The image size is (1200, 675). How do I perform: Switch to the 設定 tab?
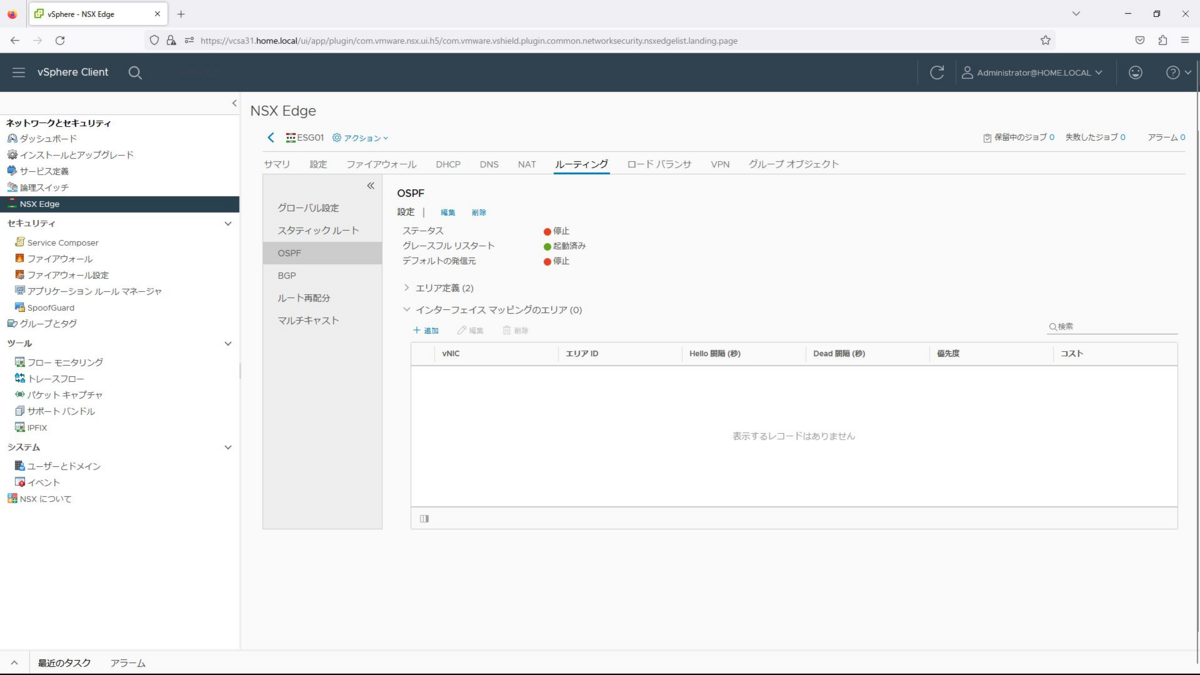pos(318,164)
